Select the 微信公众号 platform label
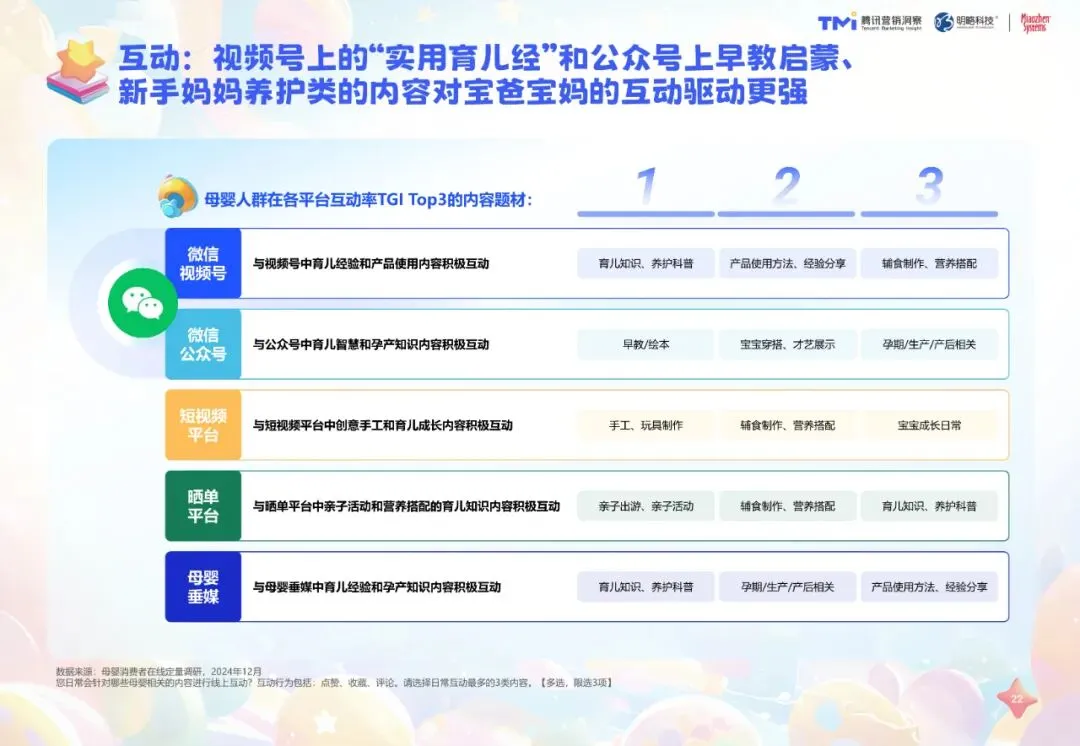The width and height of the screenshot is (1080, 746). click(x=203, y=344)
